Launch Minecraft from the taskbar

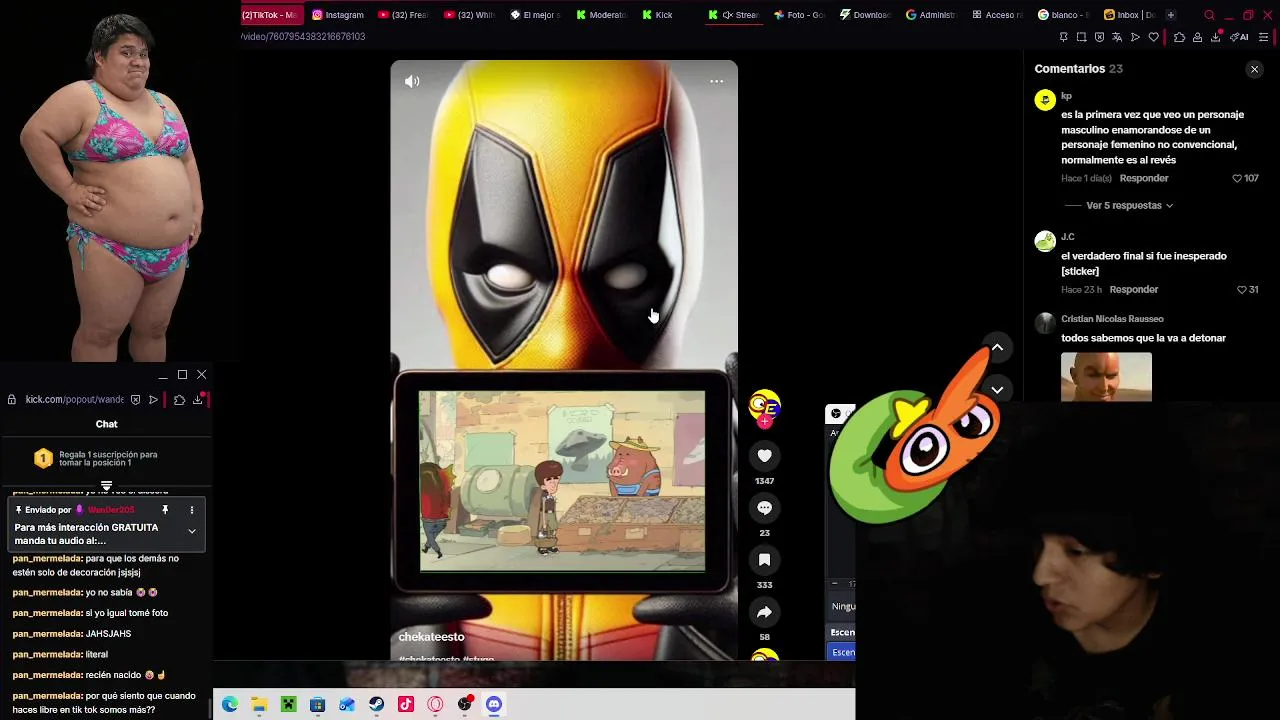[288, 704]
